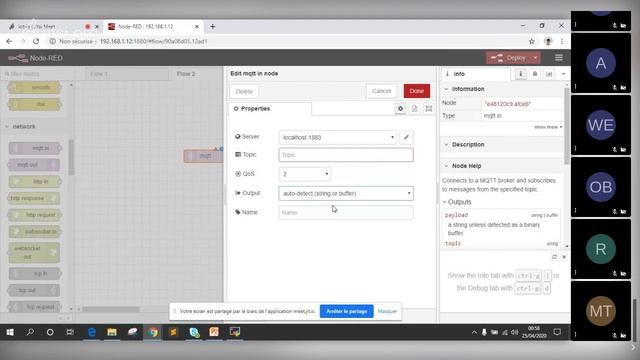Cancel the mqtt in node edit
Screen dimensions: 640x360
(381, 91)
